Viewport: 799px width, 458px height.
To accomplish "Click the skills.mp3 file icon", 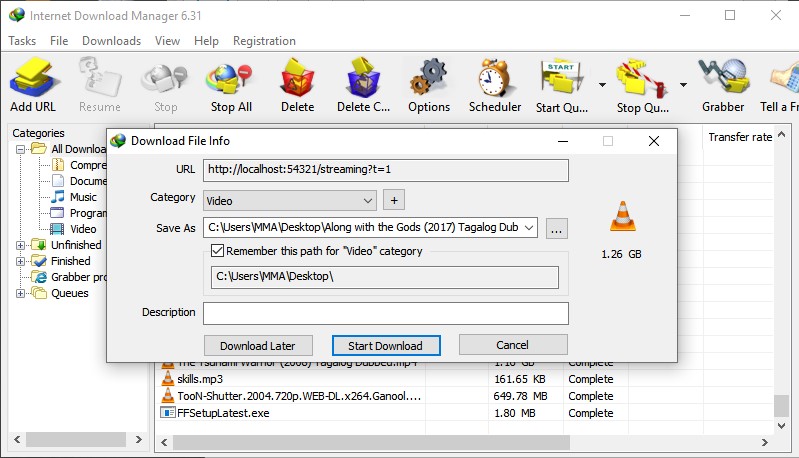I will 168,379.
